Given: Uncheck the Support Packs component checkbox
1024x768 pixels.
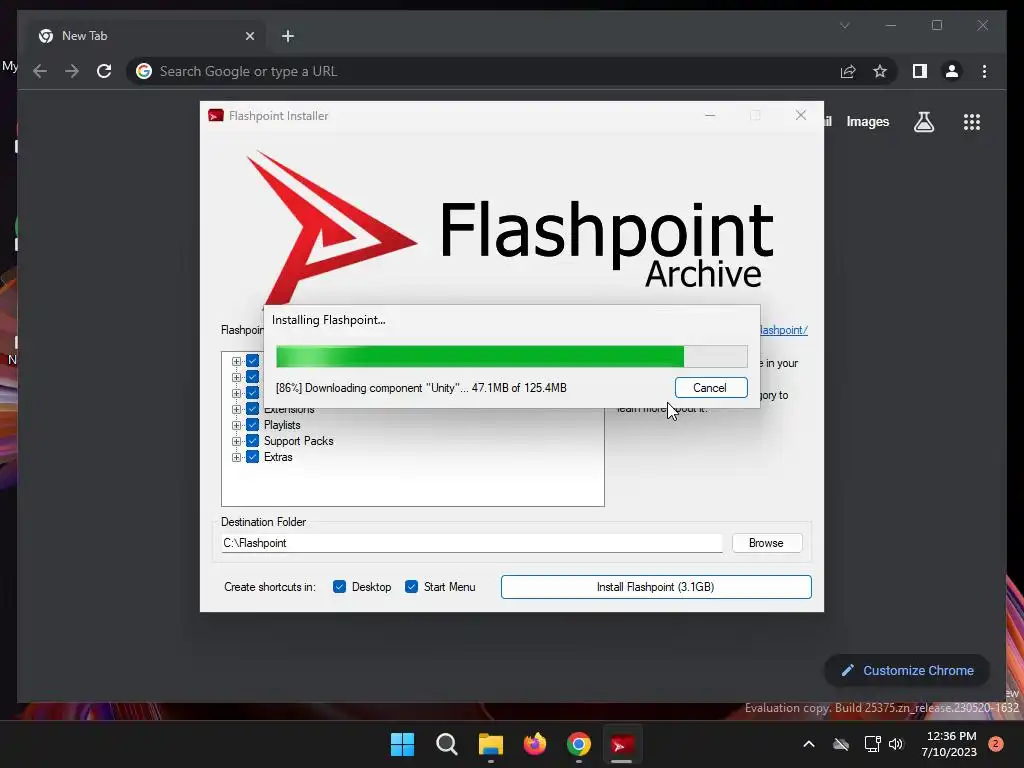Looking at the screenshot, I should (253, 441).
